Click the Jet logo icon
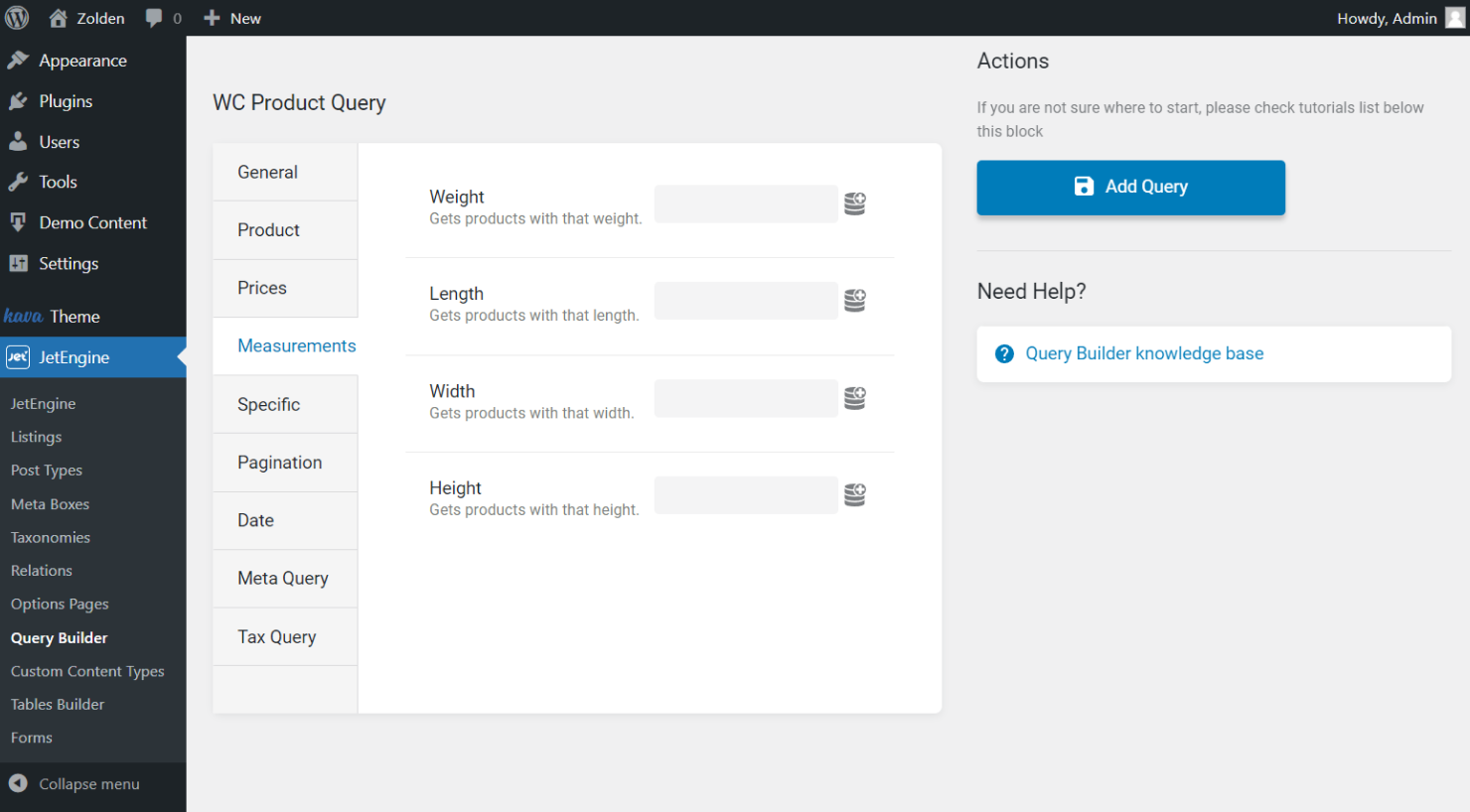The image size is (1470, 812). [x=18, y=357]
